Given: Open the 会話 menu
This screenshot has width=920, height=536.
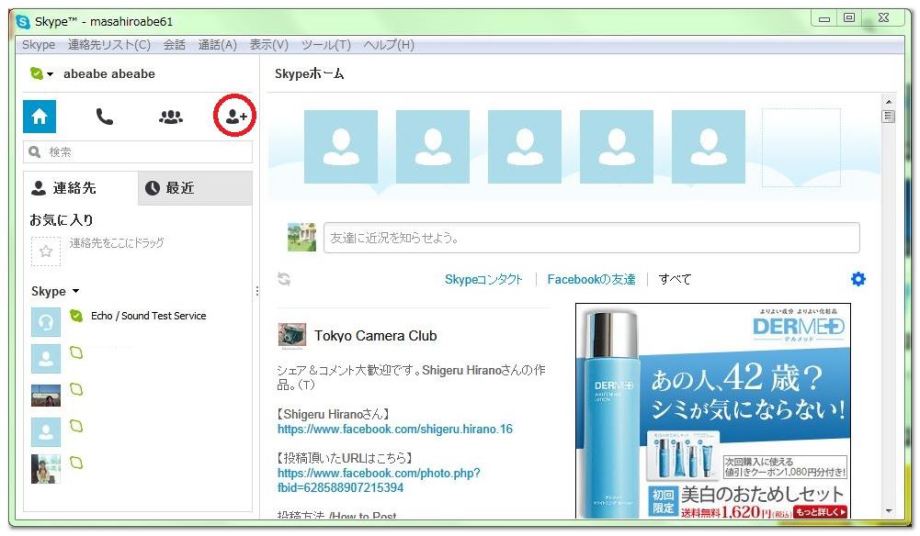Looking at the screenshot, I should 174,45.
